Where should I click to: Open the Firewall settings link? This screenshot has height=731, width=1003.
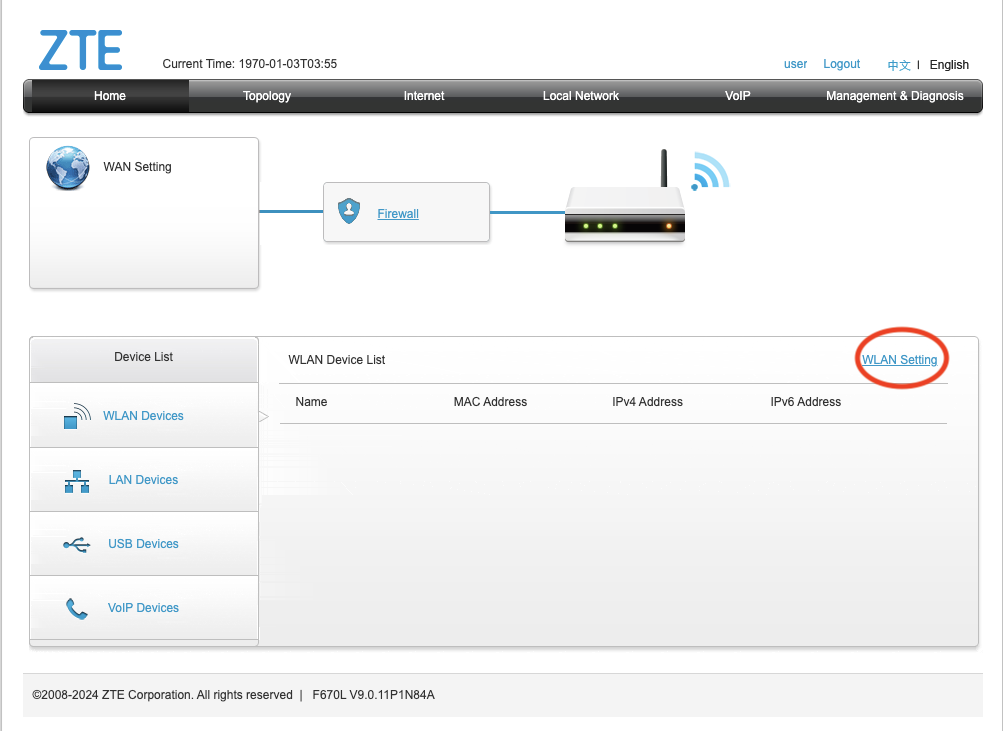[397, 213]
